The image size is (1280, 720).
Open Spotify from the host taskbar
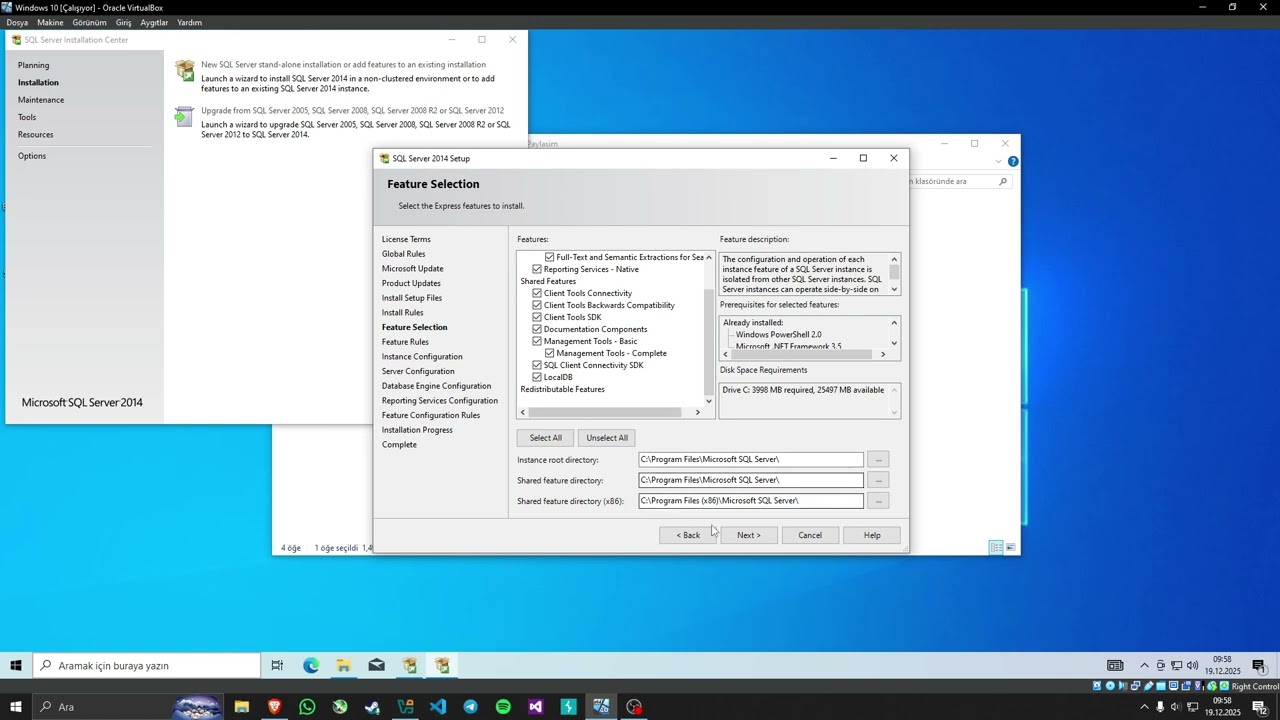point(503,707)
